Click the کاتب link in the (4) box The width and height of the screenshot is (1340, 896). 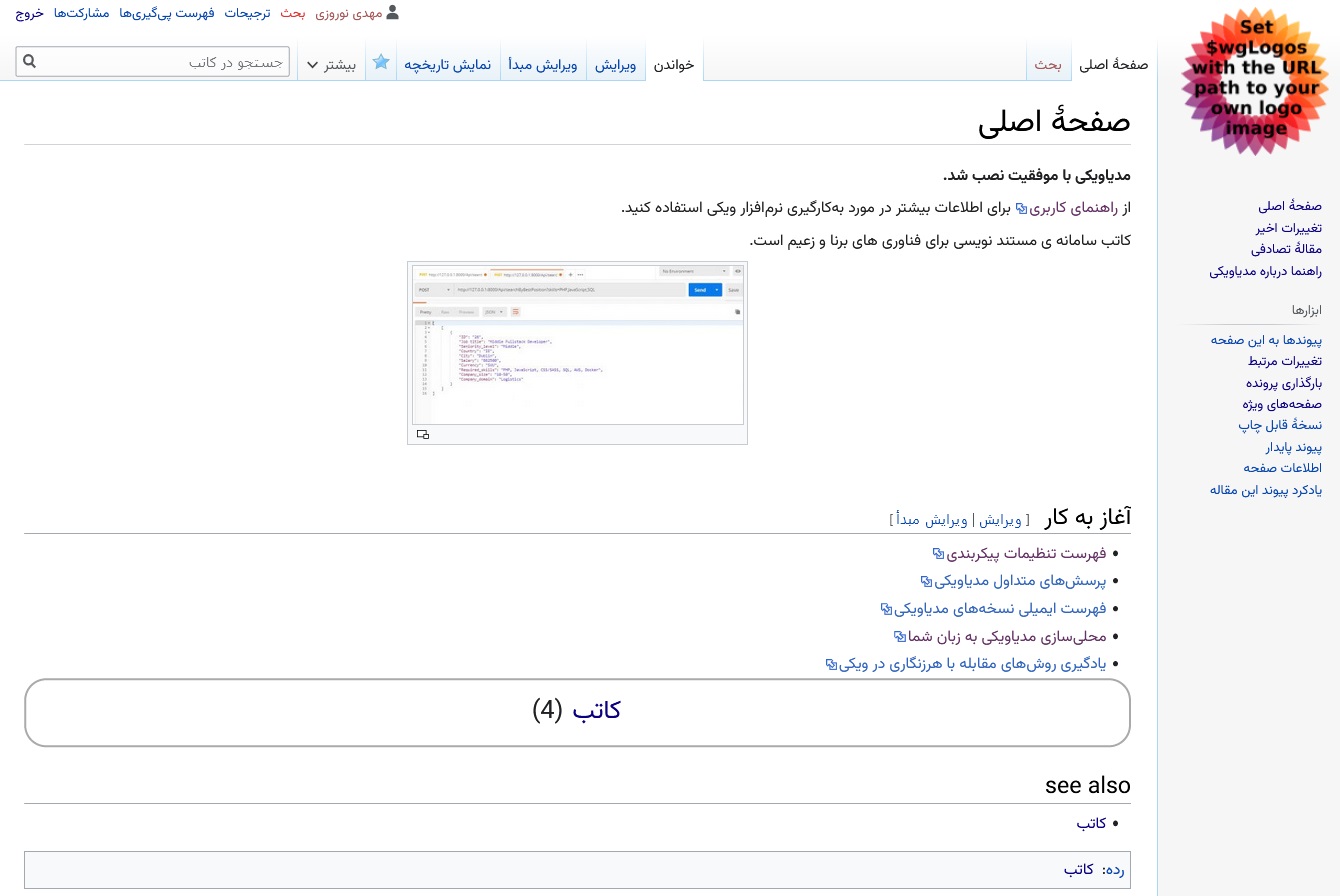pos(596,710)
